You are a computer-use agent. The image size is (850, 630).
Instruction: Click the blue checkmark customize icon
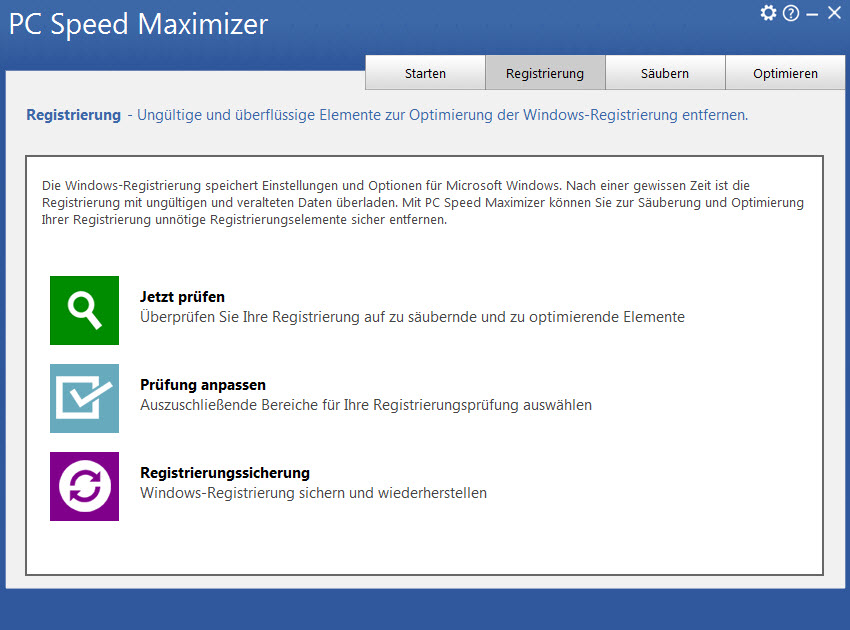tap(85, 398)
